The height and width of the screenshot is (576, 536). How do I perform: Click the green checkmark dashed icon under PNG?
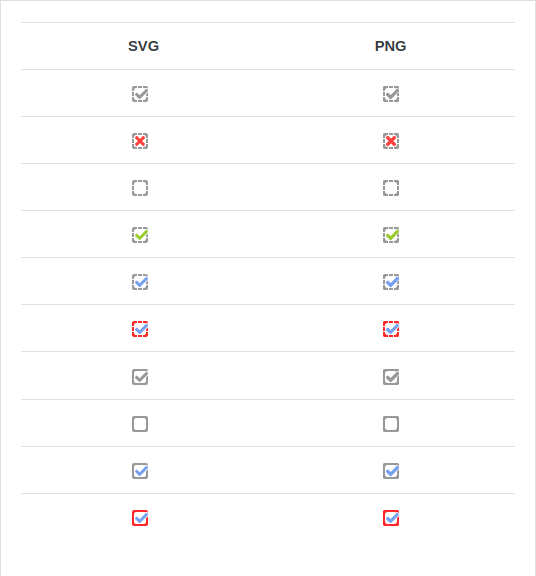pyautogui.click(x=391, y=235)
